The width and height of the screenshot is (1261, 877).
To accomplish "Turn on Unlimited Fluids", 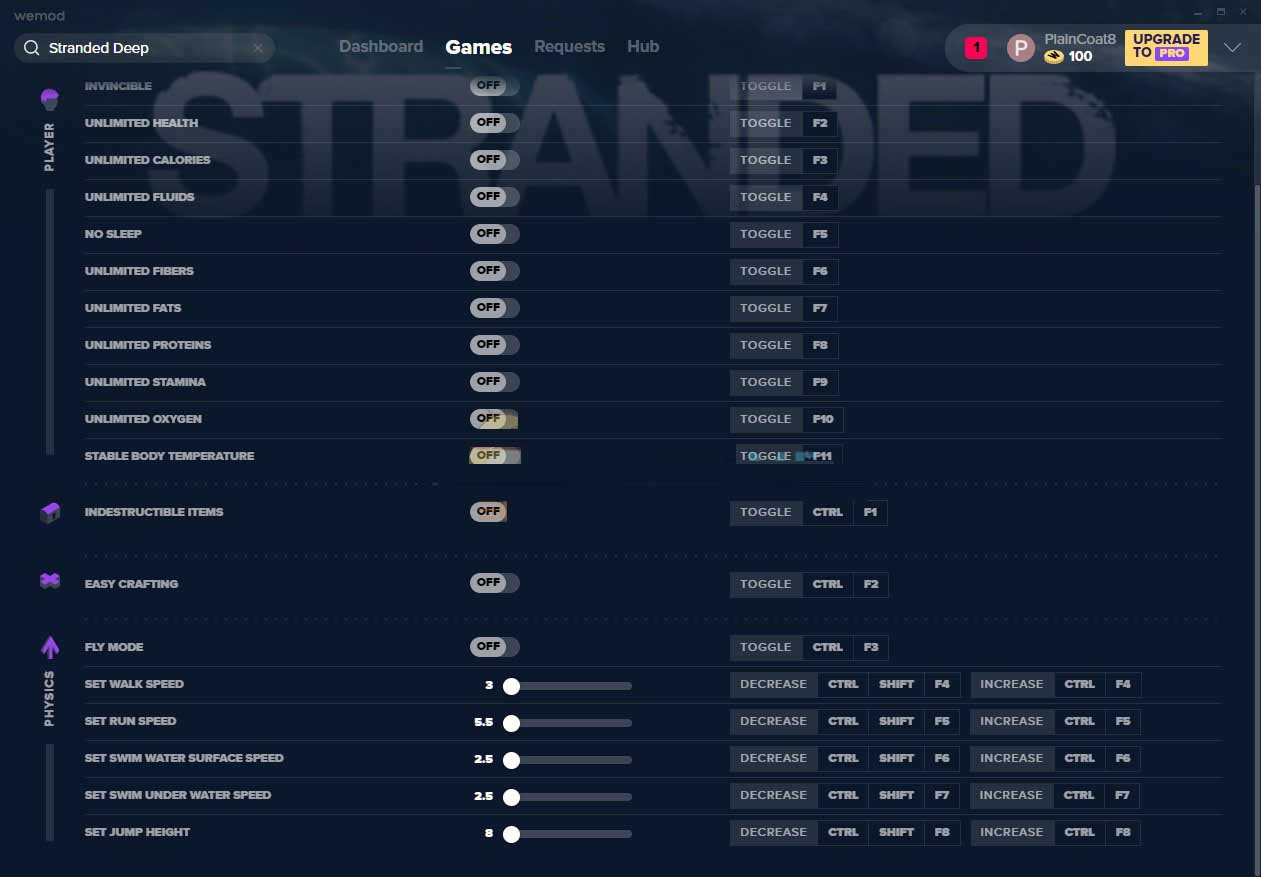I will tap(495, 197).
